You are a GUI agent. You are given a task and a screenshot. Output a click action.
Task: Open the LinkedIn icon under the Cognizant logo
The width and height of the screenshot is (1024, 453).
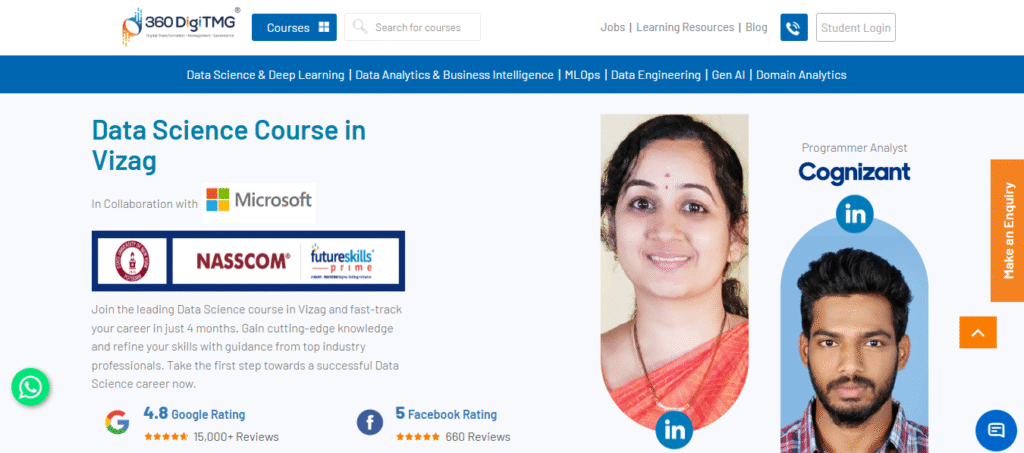point(854,214)
